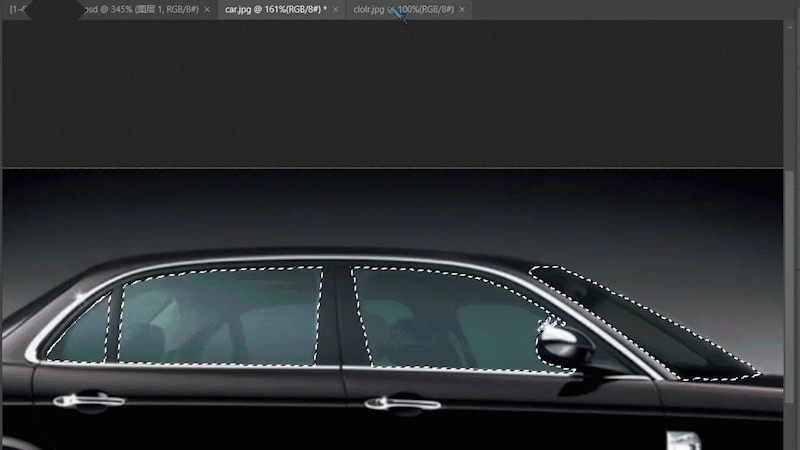Click the front door's chrome handle
The height and width of the screenshot is (450, 800).
pyautogui.click(x=402, y=403)
